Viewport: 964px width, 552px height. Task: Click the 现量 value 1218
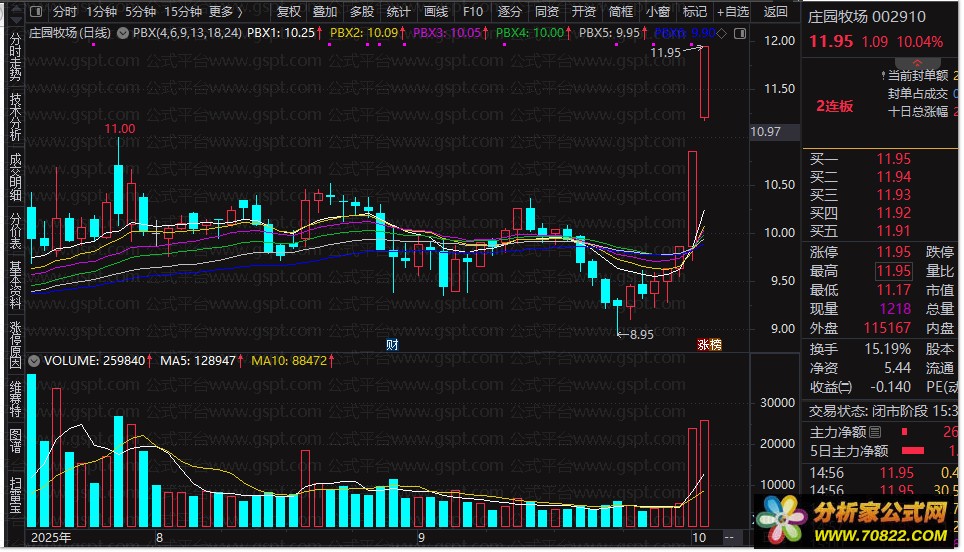click(895, 309)
